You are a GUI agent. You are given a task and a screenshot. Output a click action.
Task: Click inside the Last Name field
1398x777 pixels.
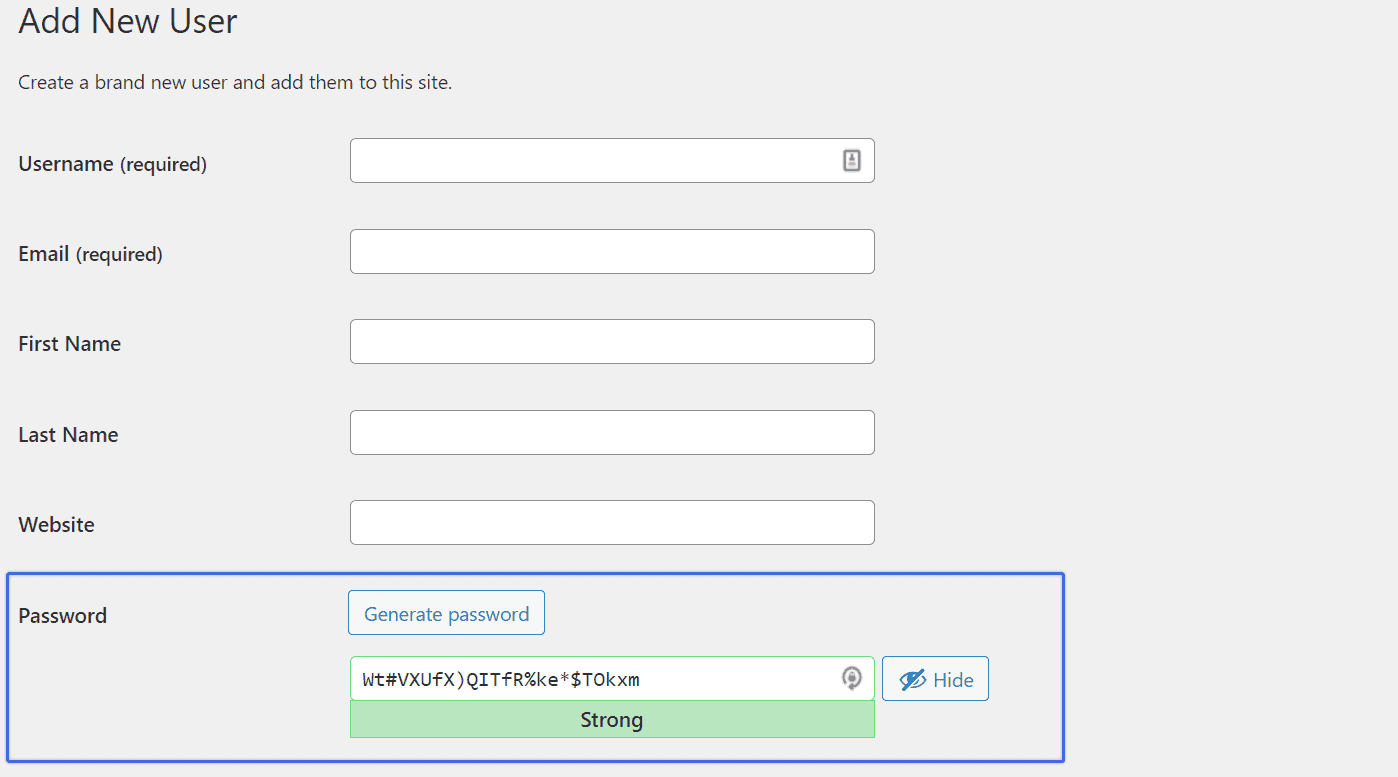[610, 431]
